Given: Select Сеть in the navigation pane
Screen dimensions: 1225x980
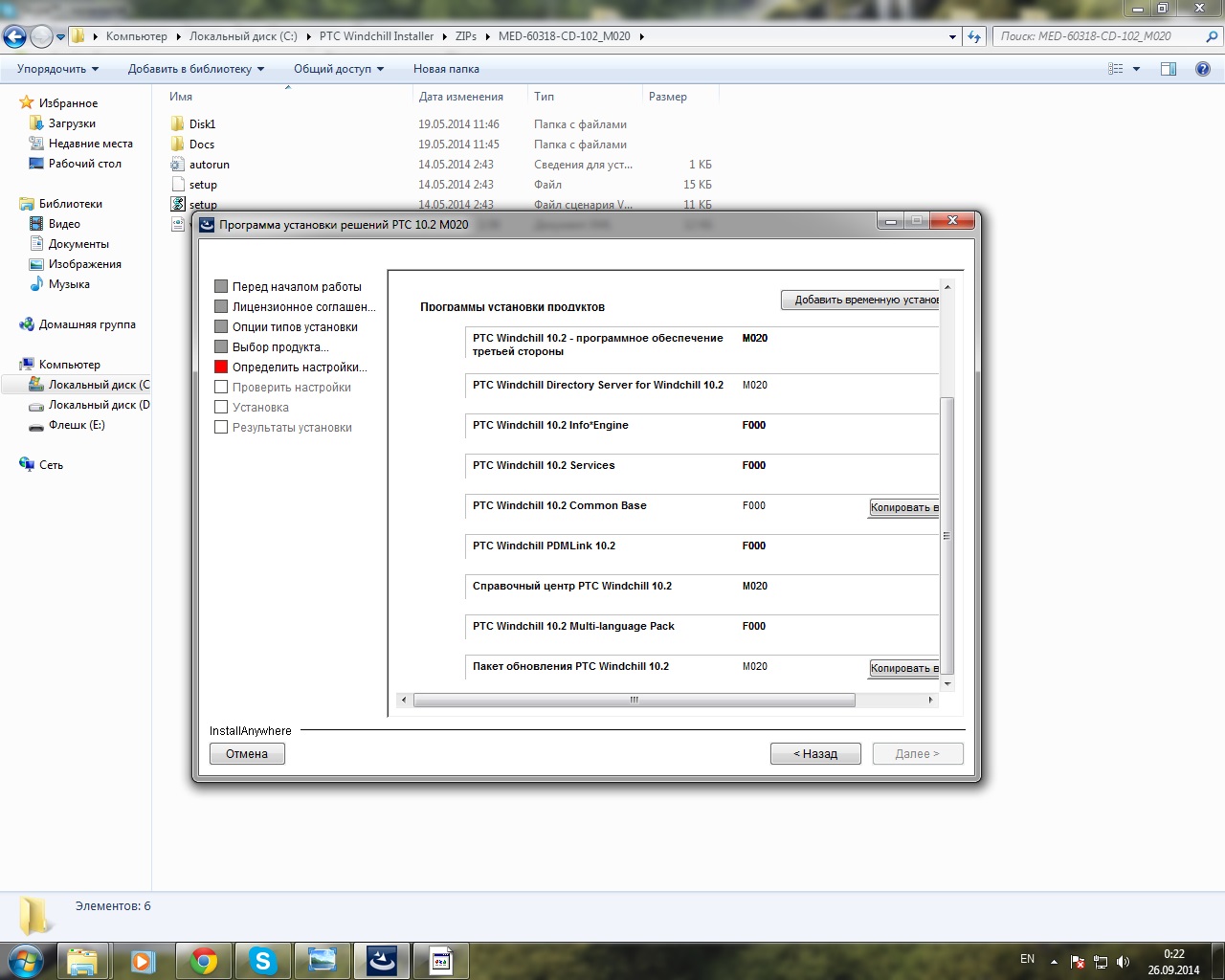Looking at the screenshot, I should pos(51,465).
